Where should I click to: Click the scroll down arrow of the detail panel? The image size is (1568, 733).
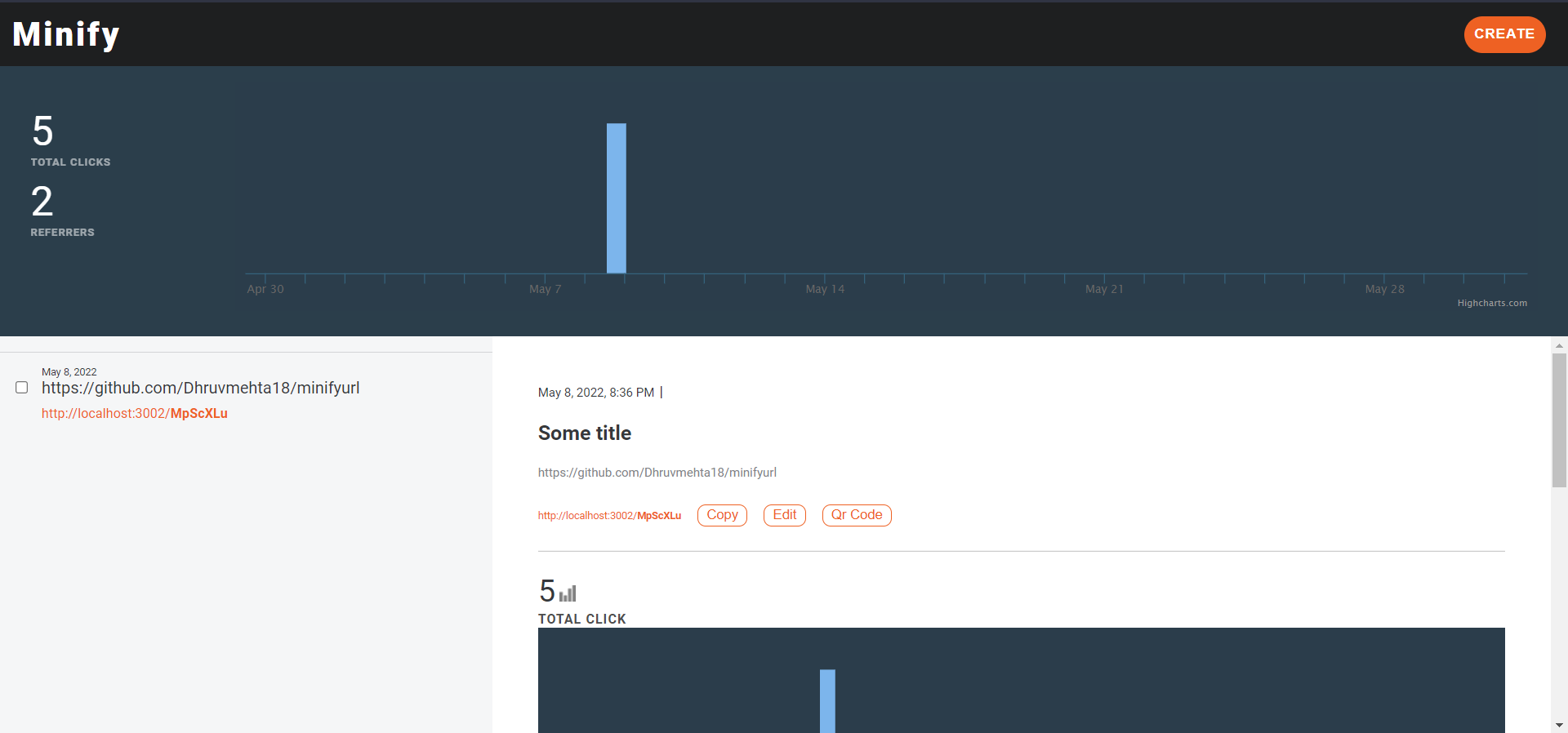(1559, 725)
